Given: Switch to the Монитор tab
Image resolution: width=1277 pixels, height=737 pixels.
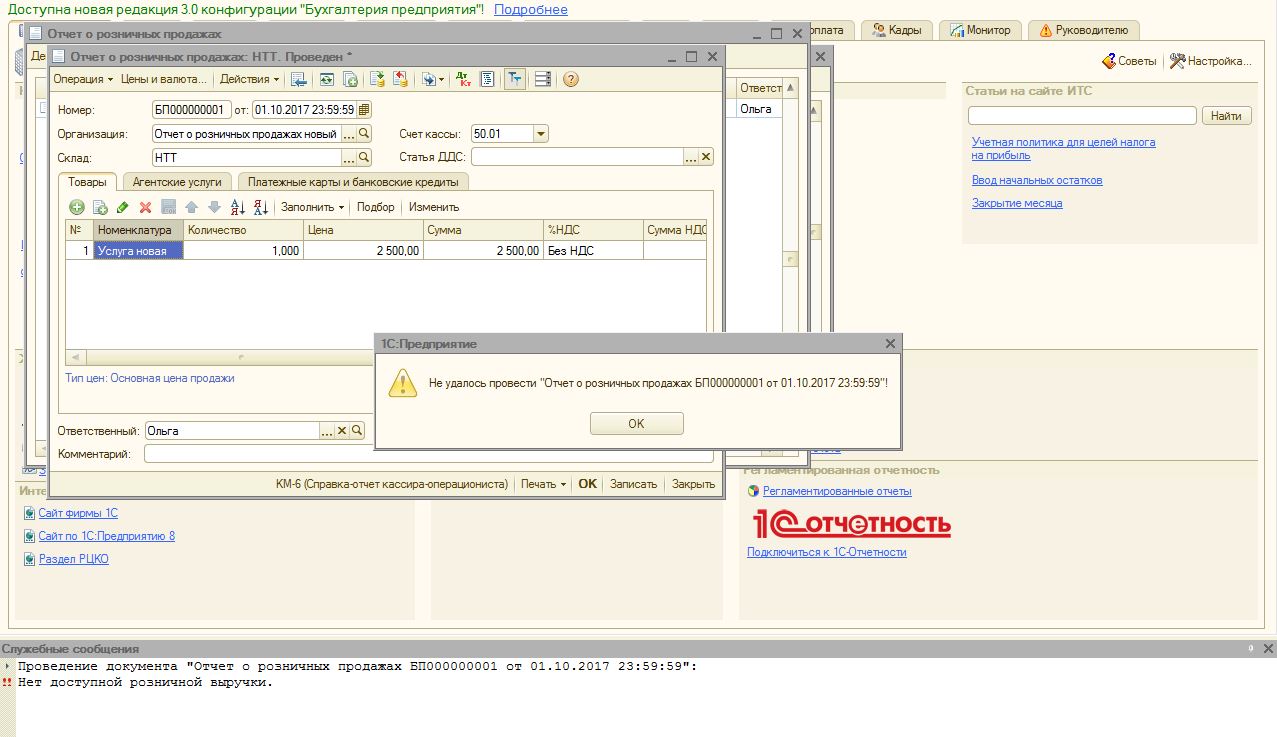Looking at the screenshot, I should point(980,30).
